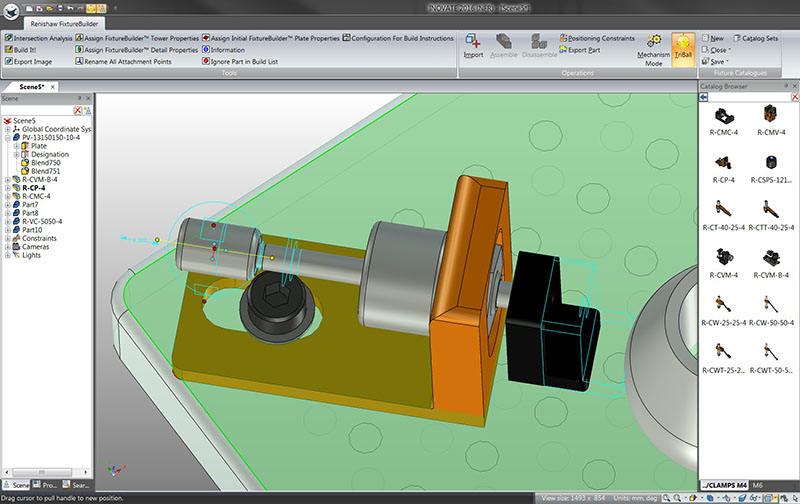Click Positioning Constraints

[x=600, y=38]
